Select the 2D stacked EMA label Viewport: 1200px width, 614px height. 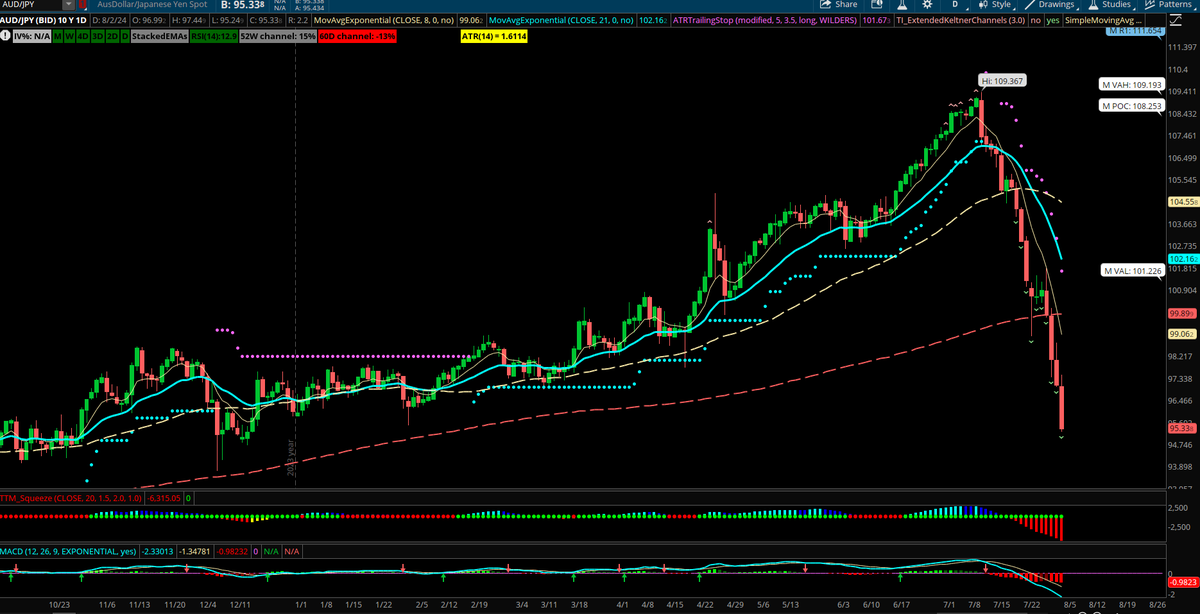coord(111,36)
